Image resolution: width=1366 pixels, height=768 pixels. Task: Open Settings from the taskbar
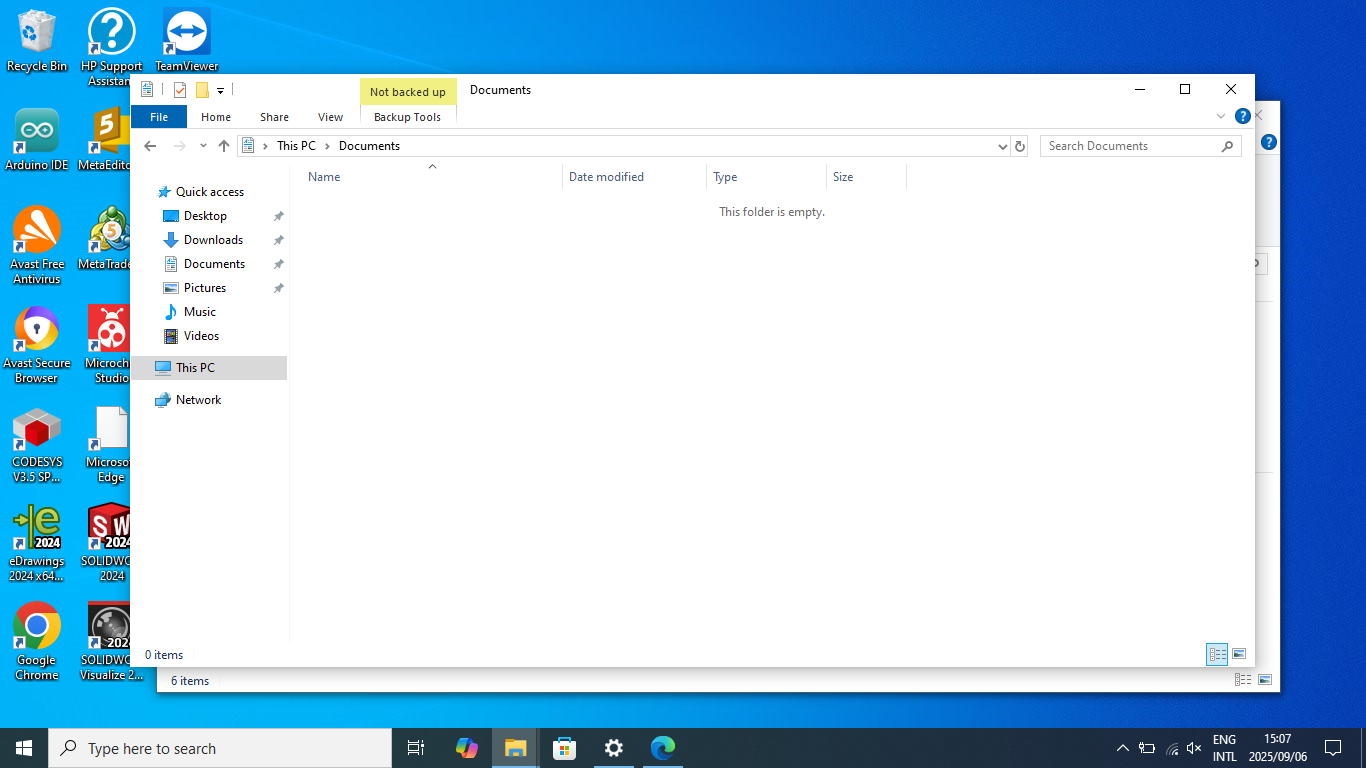[613, 747]
